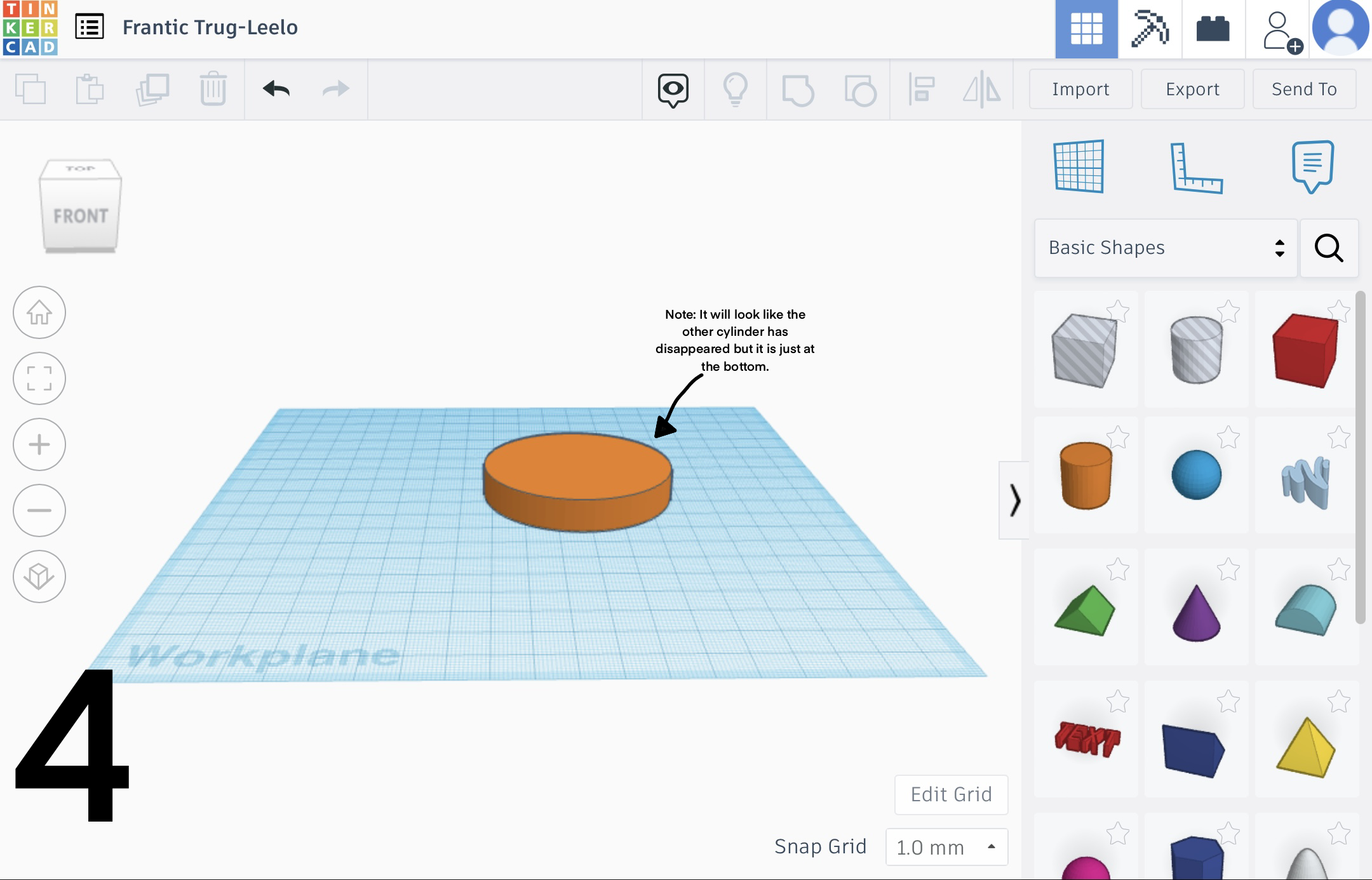Fit all in view
This screenshot has width=1372, height=880.
coord(39,378)
